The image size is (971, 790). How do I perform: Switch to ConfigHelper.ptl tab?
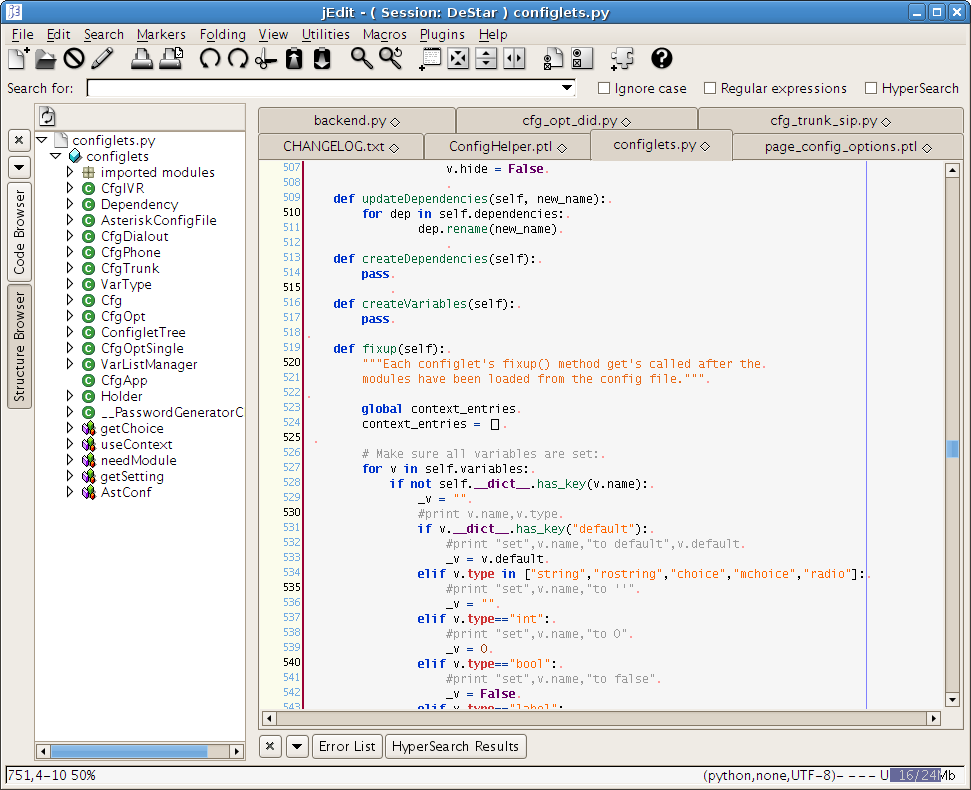[507, 147]
